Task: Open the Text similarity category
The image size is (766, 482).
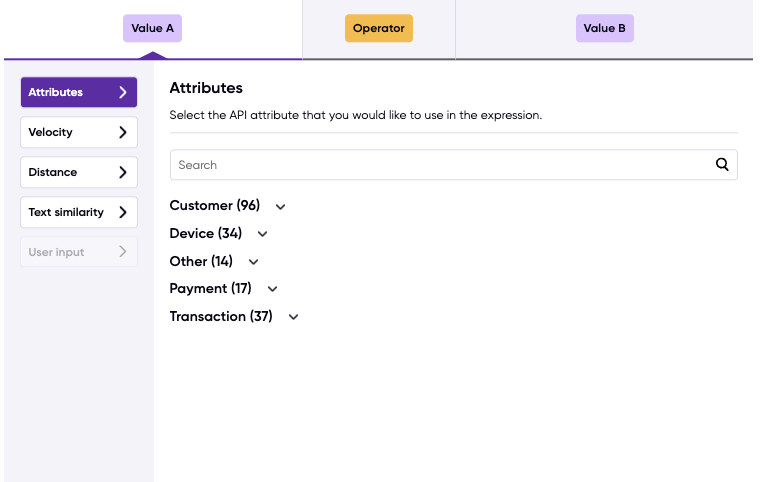Action: [79, 212]
